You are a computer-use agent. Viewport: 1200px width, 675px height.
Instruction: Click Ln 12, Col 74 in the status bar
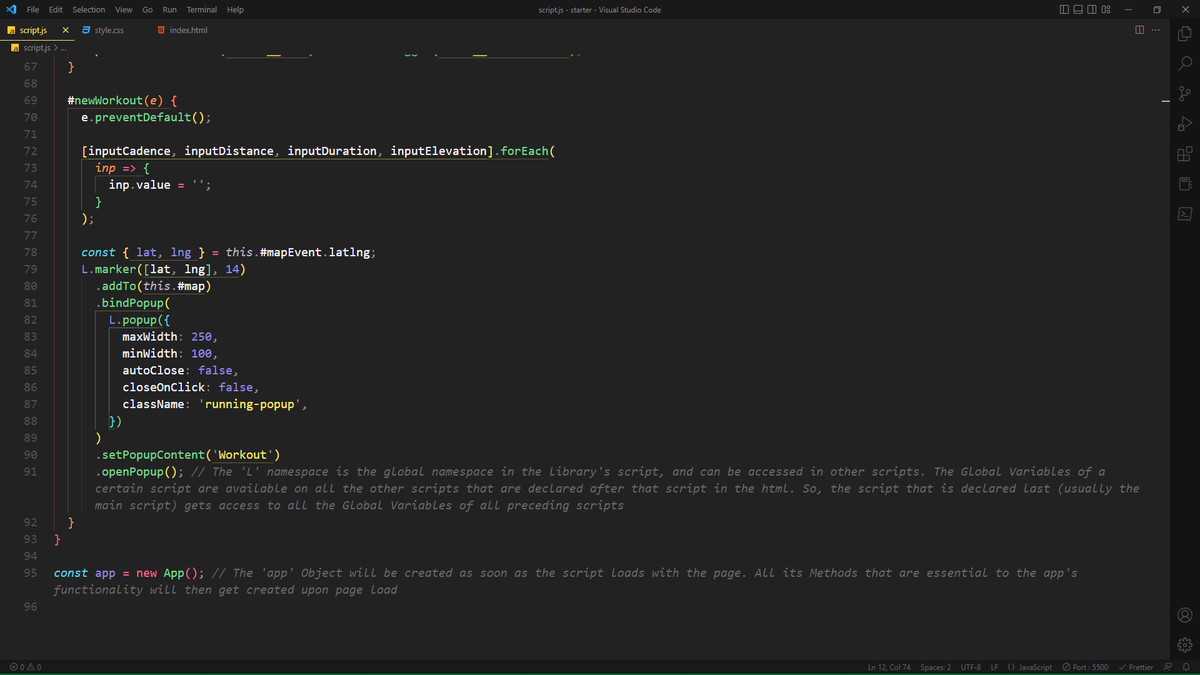pyautogui.click(x=889, y=667)
